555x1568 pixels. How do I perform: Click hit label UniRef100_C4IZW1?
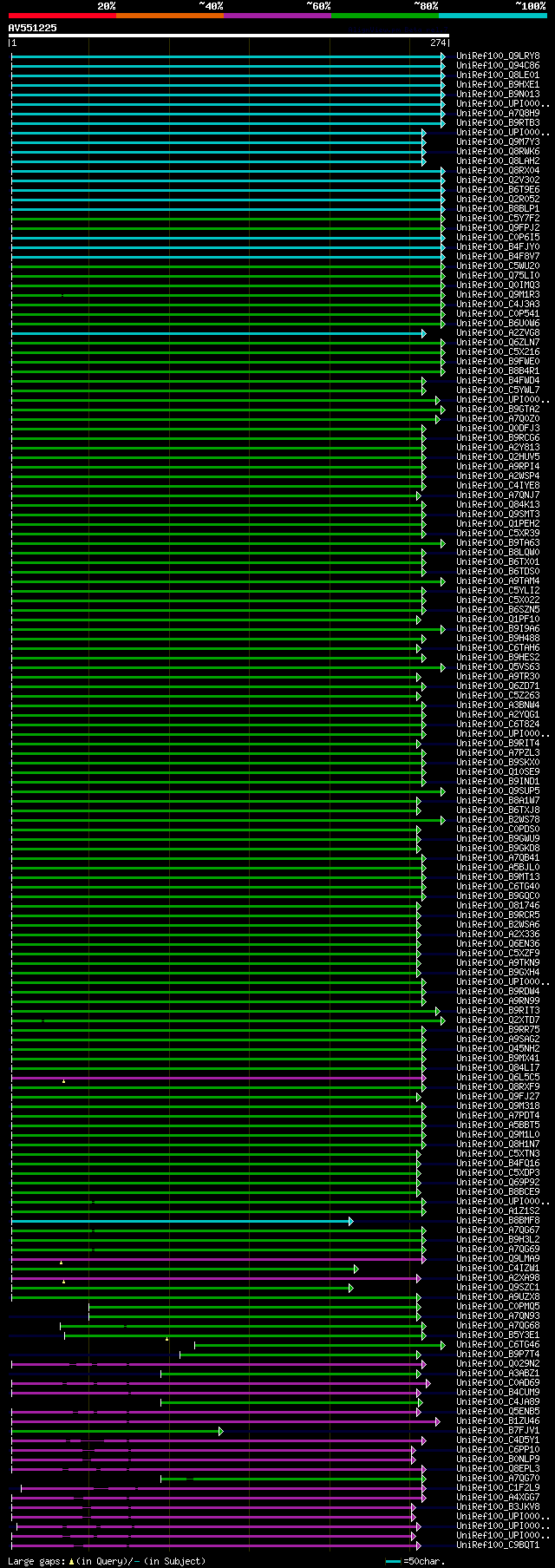pos(498,1268)
